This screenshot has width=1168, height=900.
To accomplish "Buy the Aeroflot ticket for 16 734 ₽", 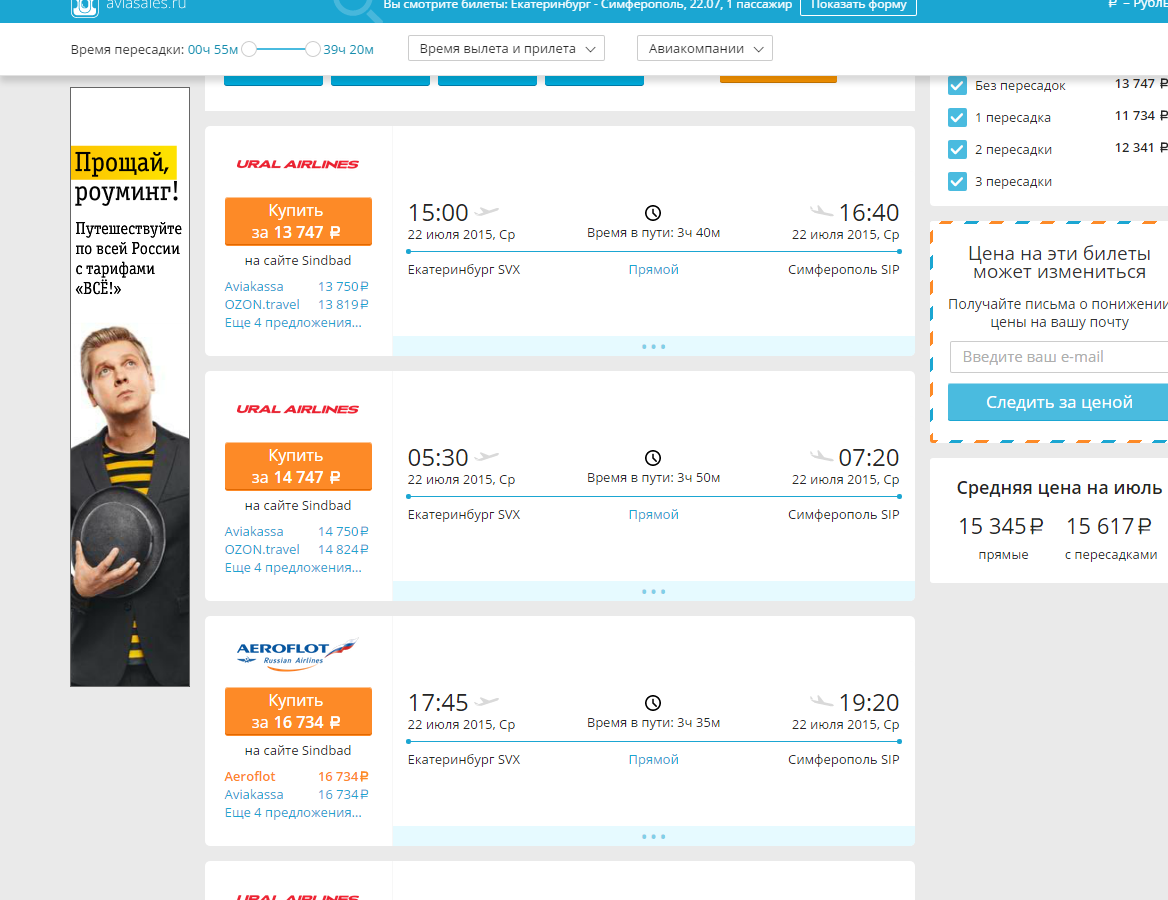I will point(298,712).
